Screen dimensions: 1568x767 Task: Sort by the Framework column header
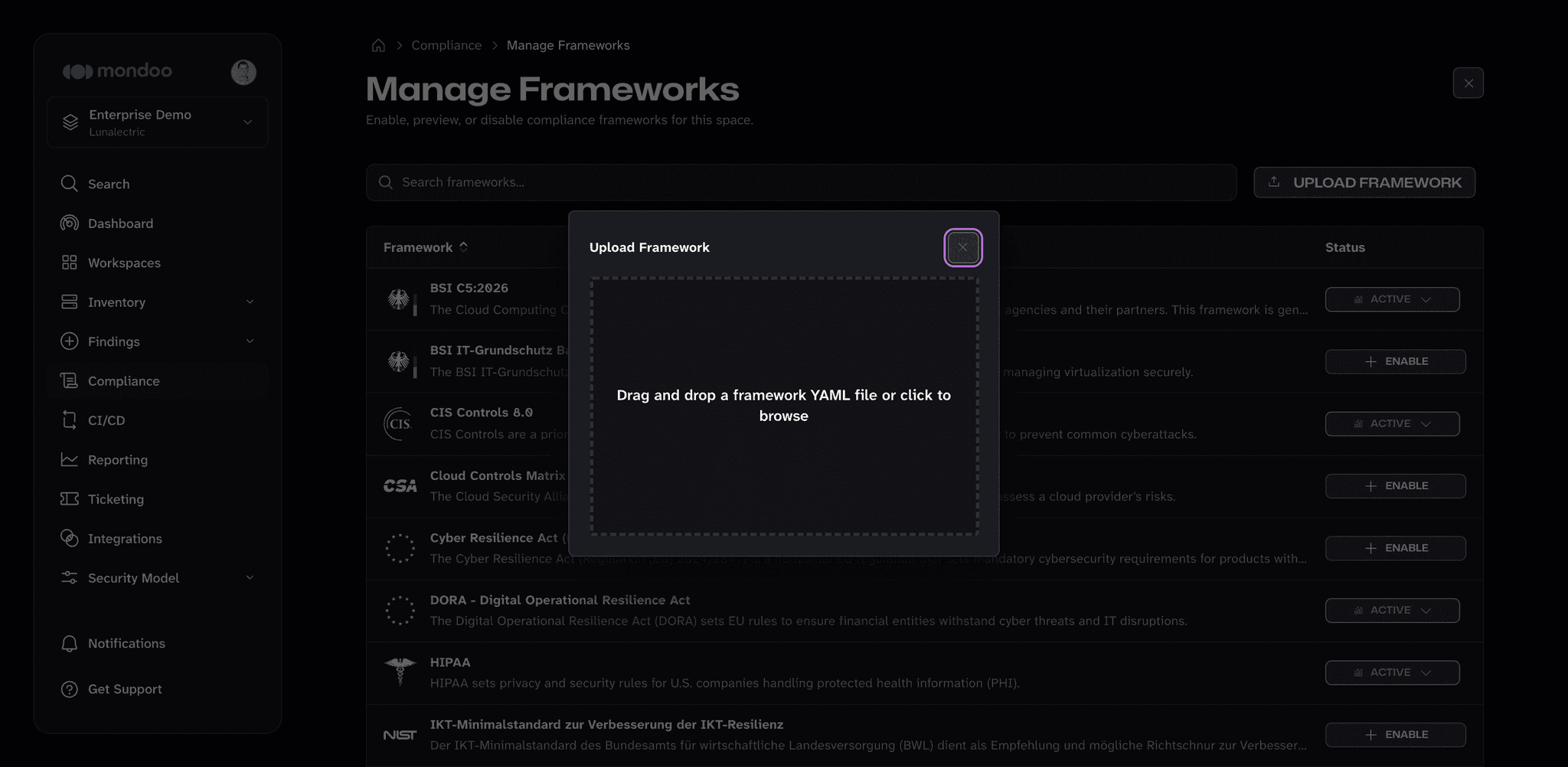425,247
